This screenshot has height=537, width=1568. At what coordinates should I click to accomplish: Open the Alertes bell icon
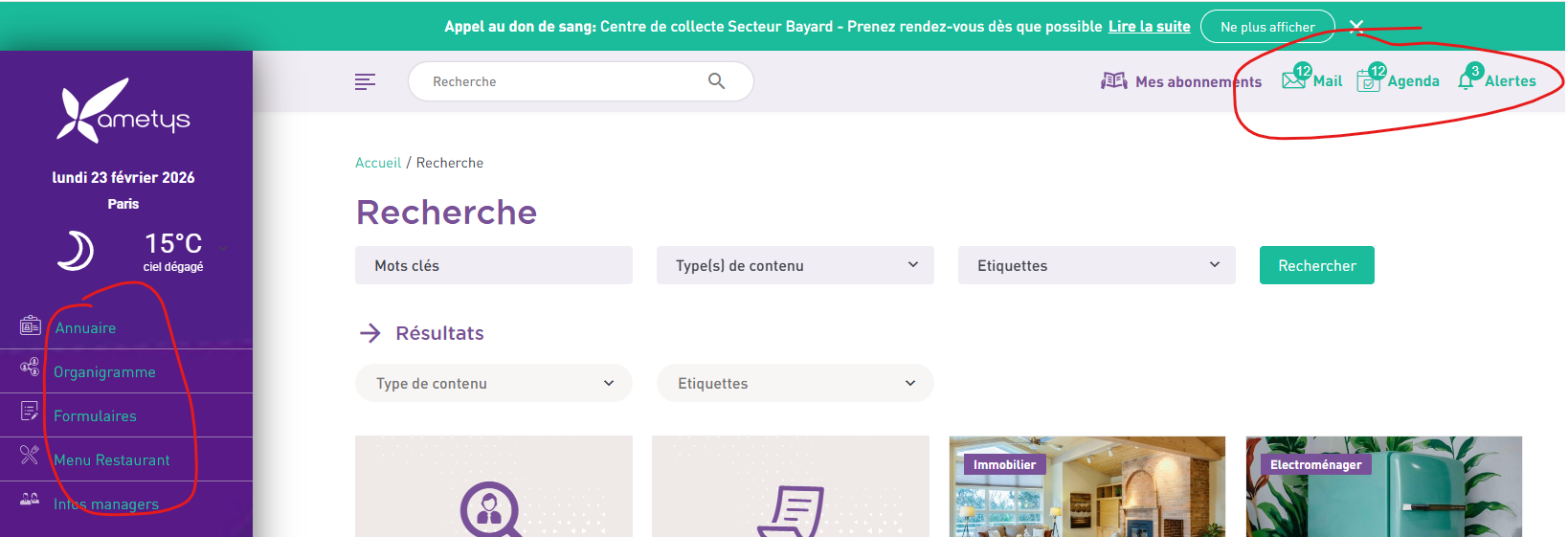(1466, 81)
